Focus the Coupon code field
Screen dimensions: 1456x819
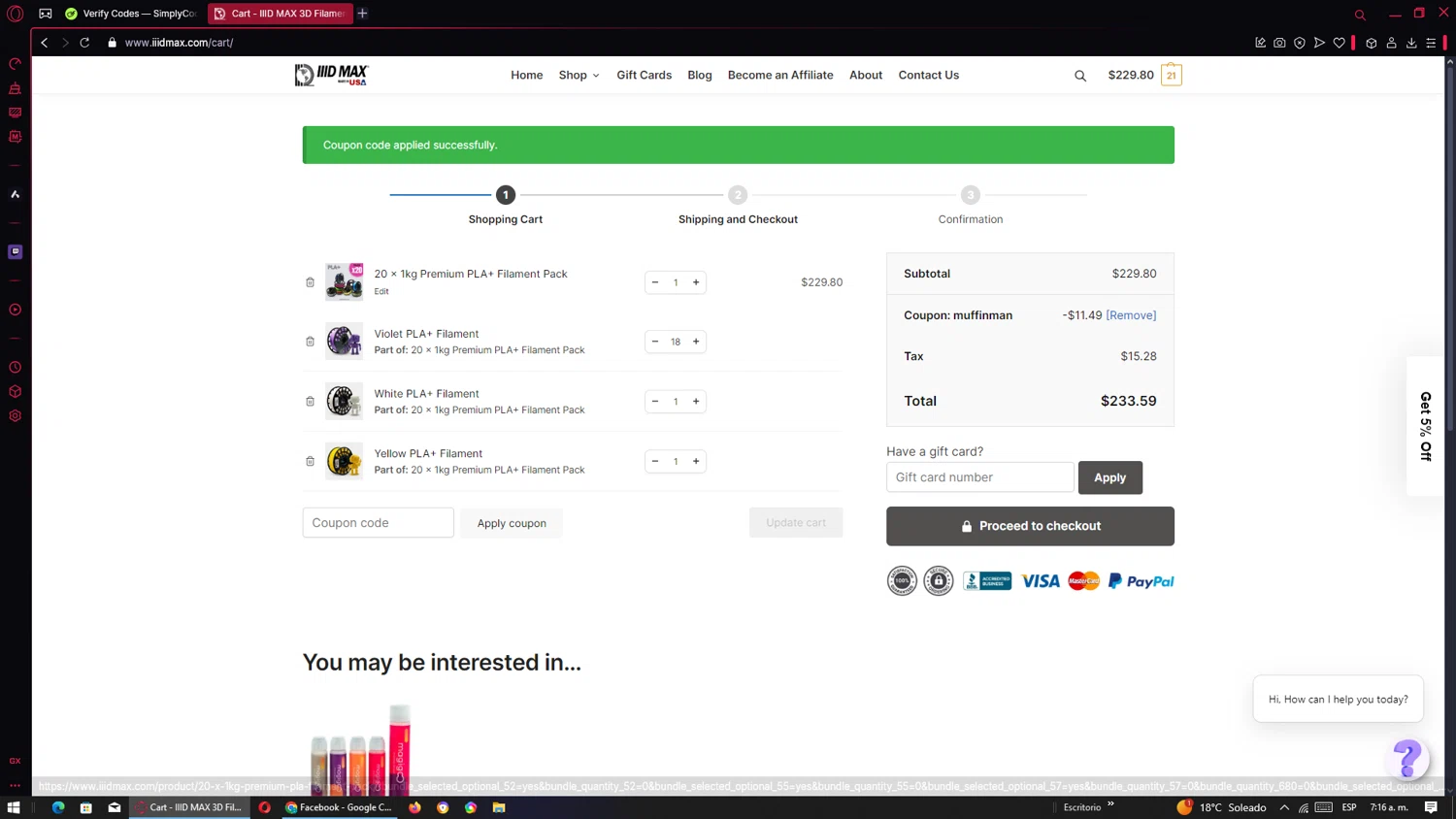coord(378,522)
